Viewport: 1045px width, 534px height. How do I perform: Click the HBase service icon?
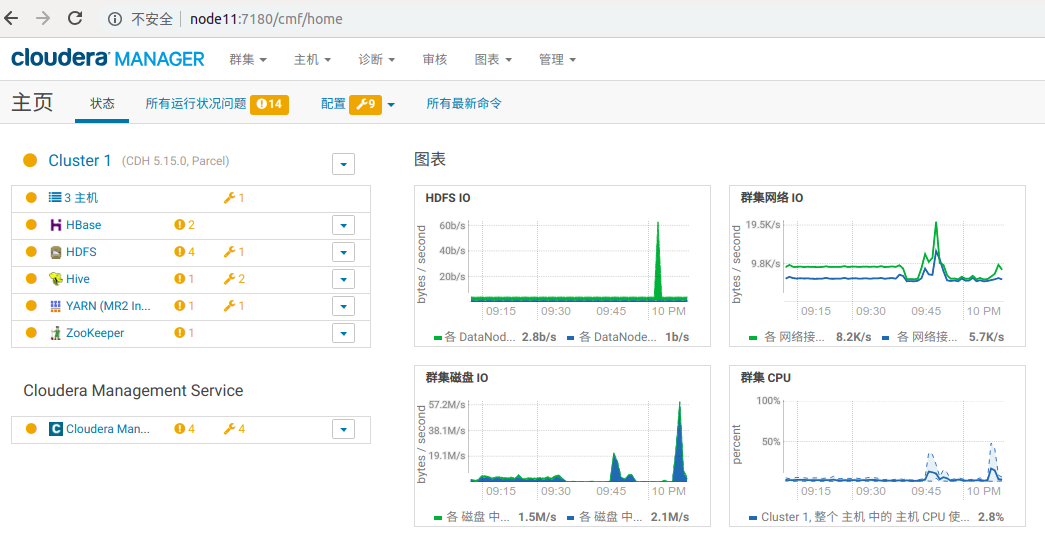click(56, 225)
